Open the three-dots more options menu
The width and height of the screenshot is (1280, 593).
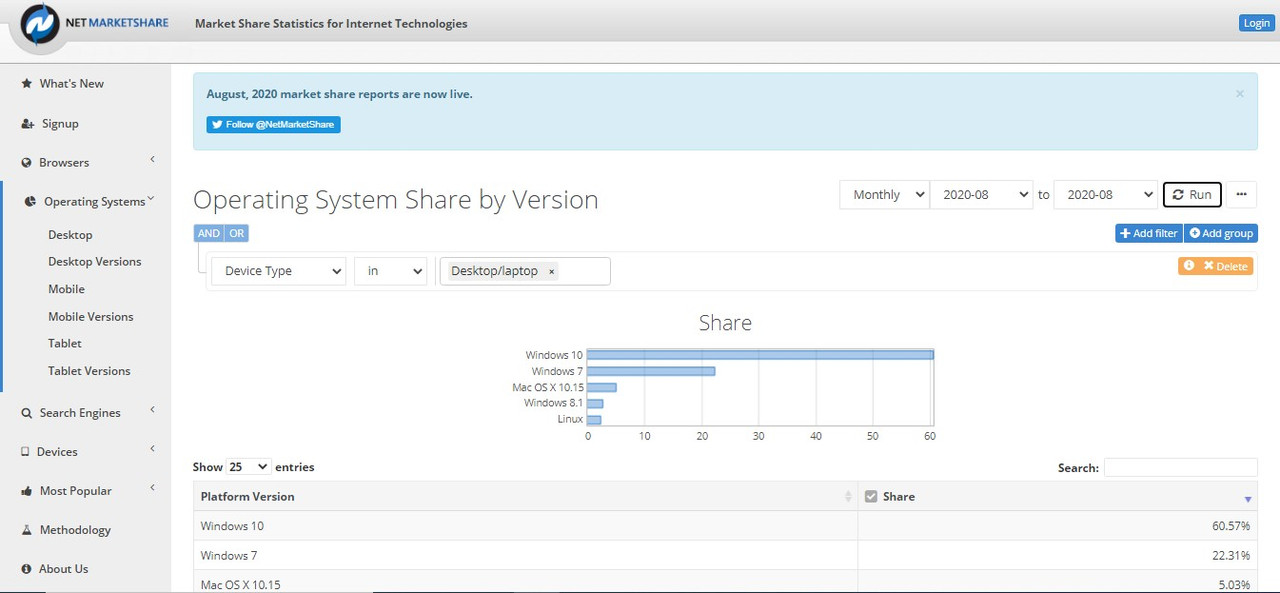click(x=1242, y=195)
